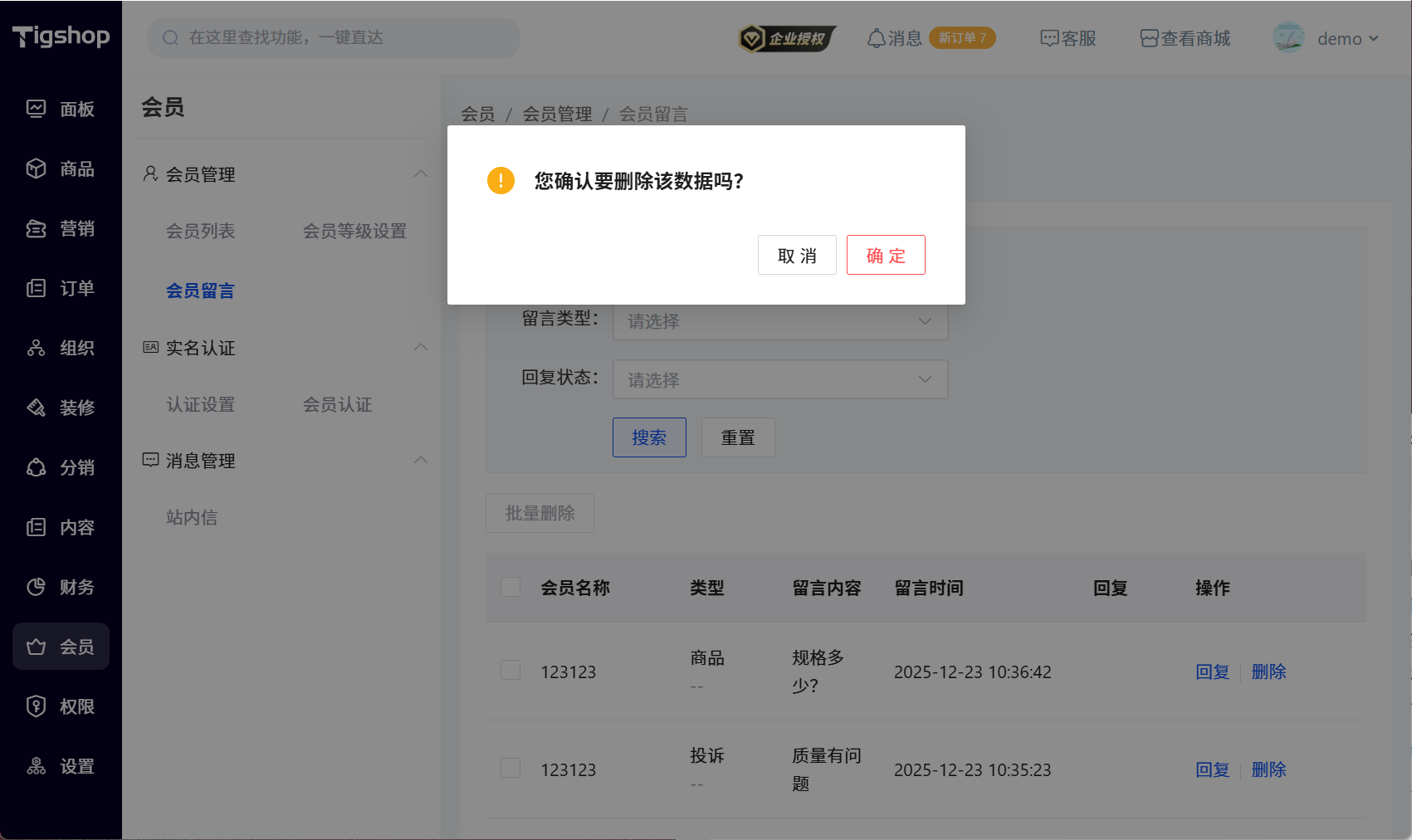Screen dimensions: 1412x840
Task: Click the 消息 notification bell icon
Action: coord(876,38)
